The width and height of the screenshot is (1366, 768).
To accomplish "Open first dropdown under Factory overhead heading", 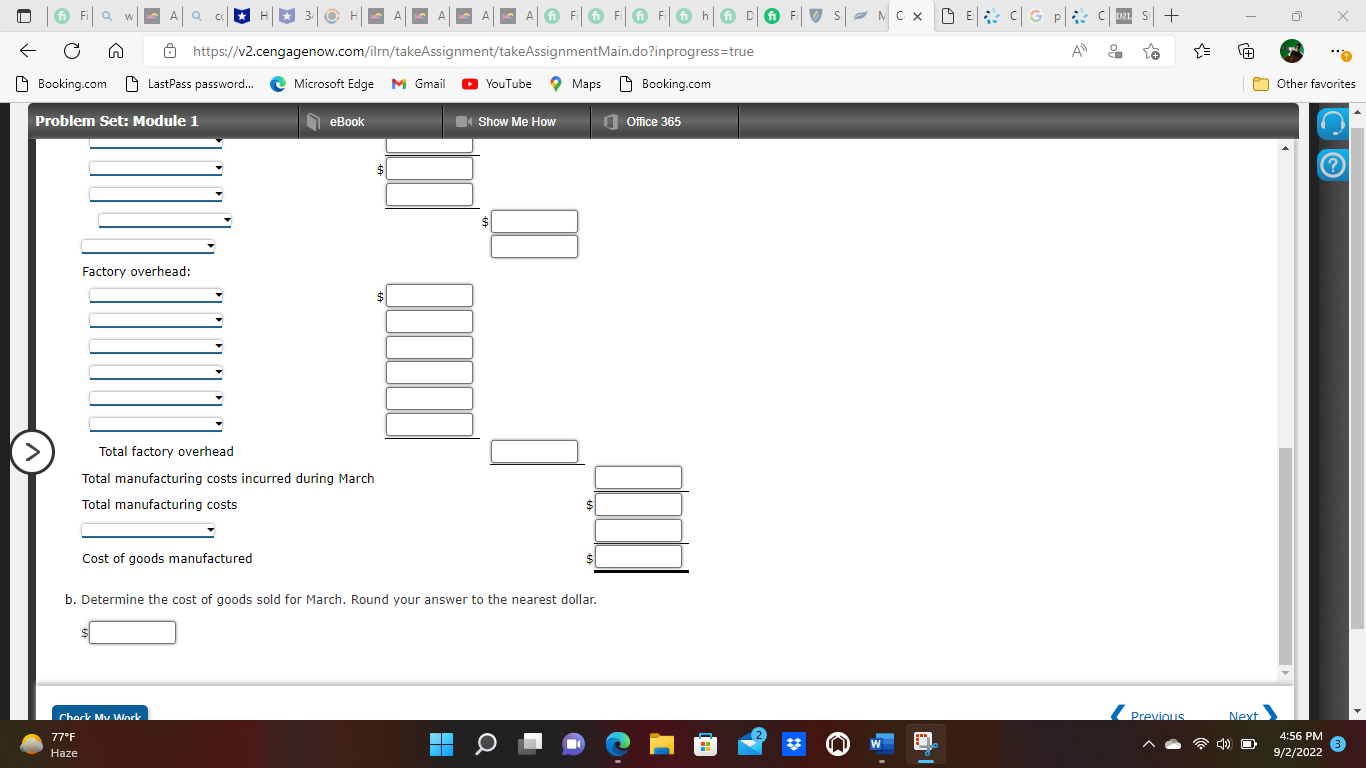I will [x=156, y=296].
